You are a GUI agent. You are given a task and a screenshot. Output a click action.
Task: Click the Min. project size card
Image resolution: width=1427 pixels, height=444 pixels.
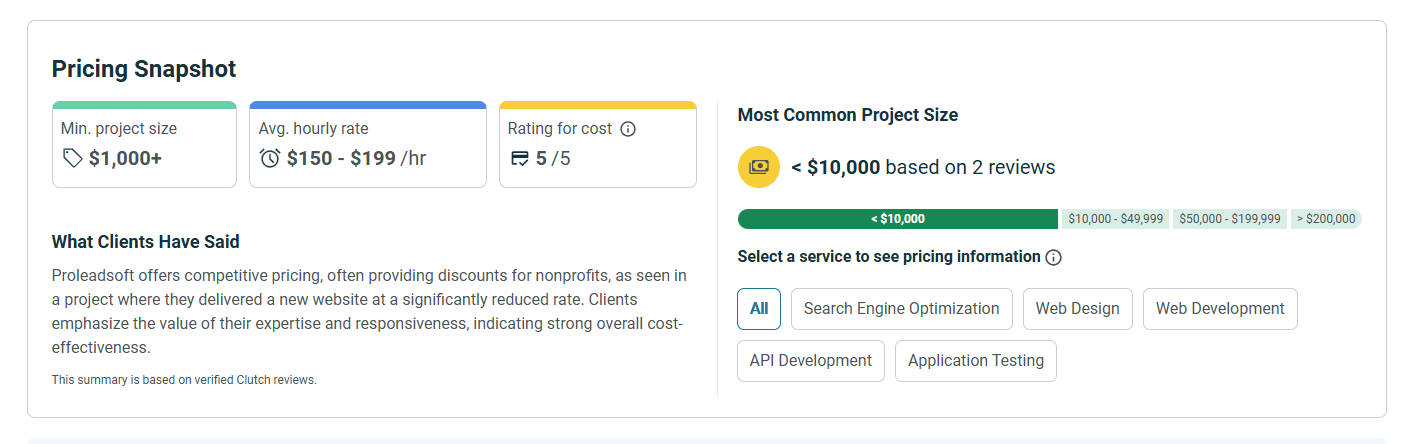(x=144, y=145)
